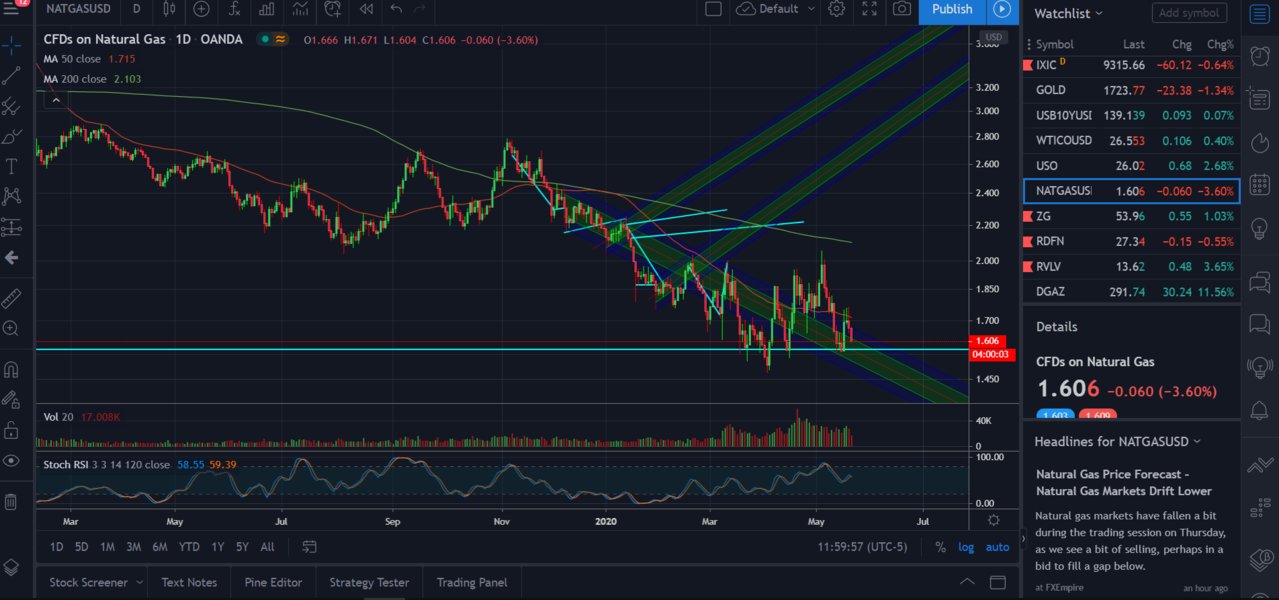Select the brush drawing tool
1279x600 pixels.
[x=12, y=136]
